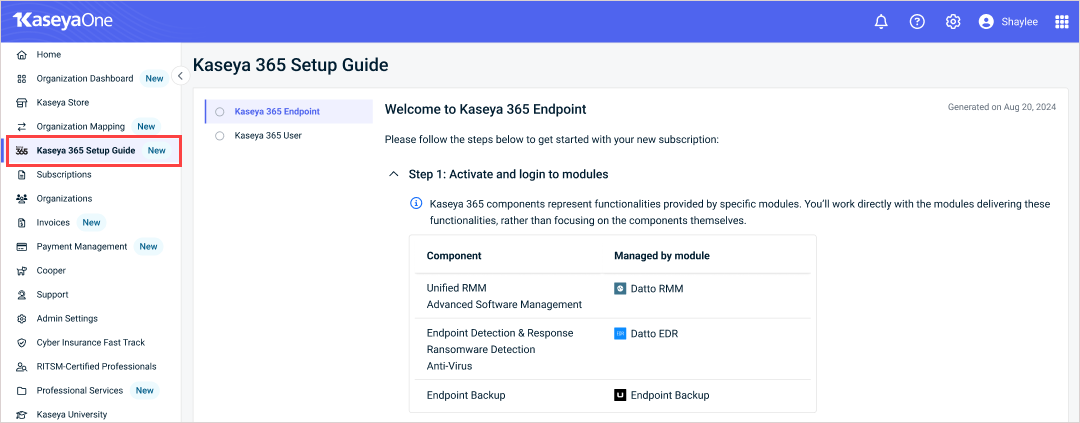Switch to Kaseya 365 User guide

[x=289, y=136]
